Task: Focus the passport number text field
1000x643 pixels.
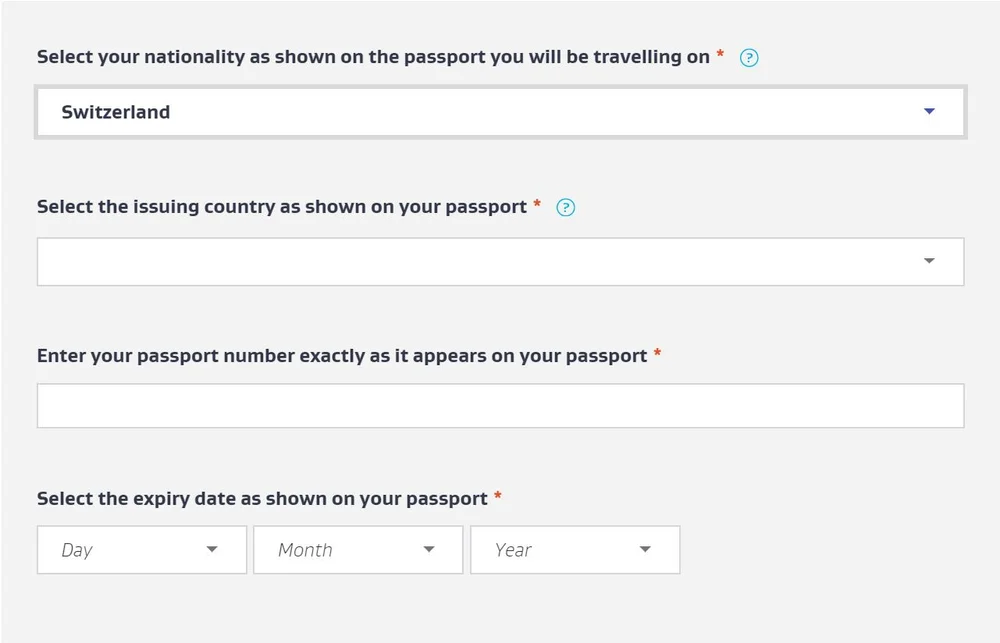Action: 500,406
